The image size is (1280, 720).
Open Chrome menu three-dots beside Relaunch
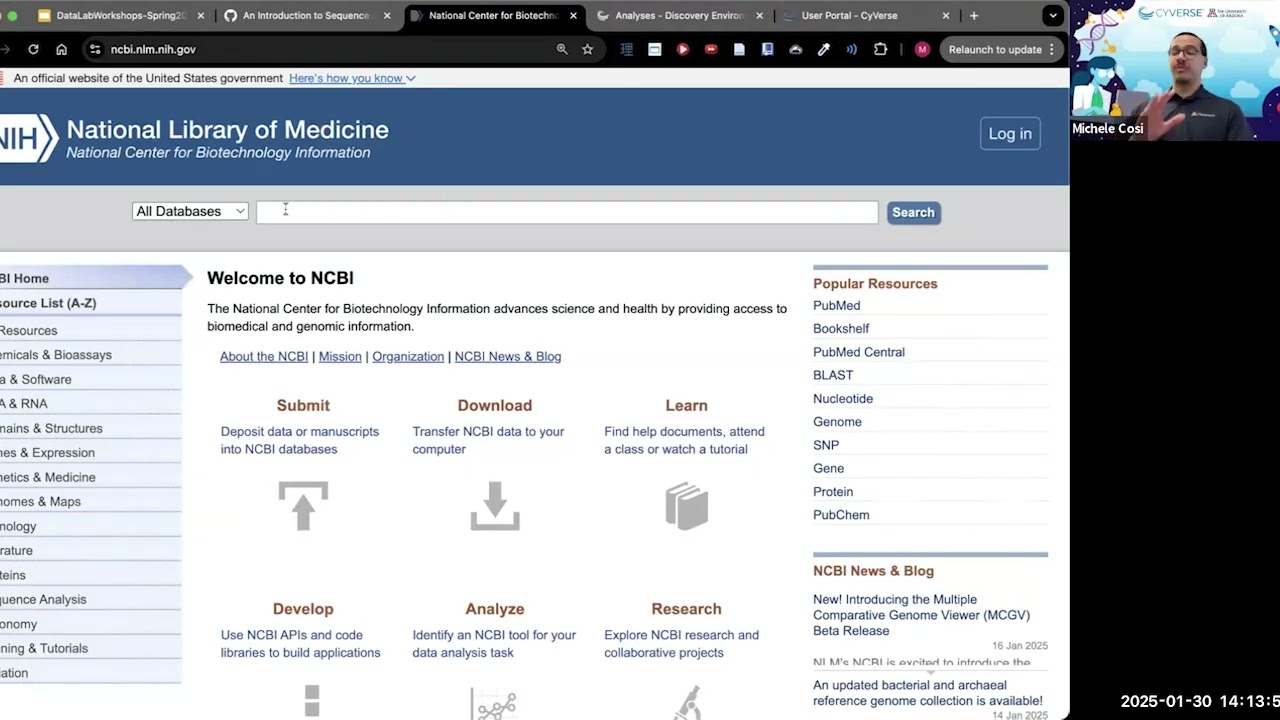coord(1051,49)
